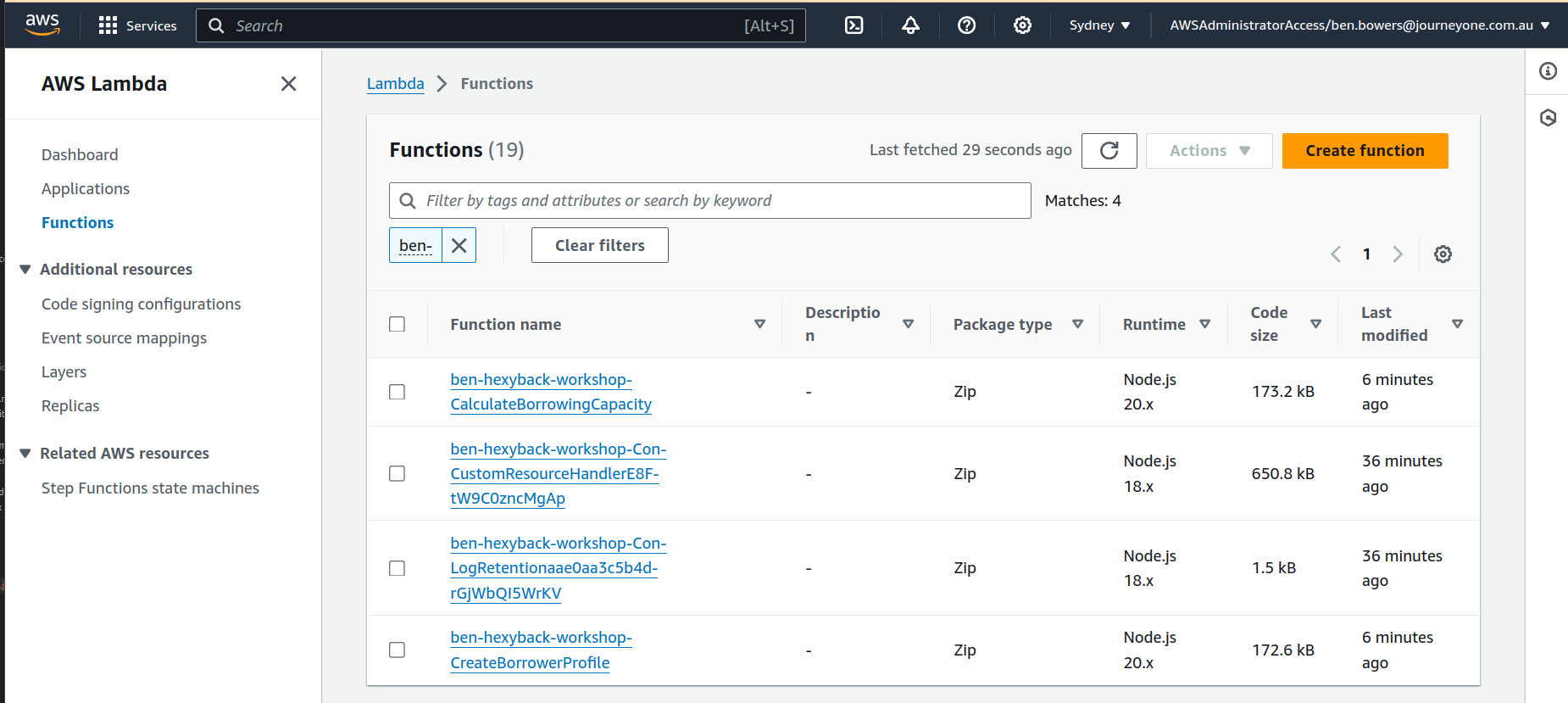Image resolution: width=1568 pixels, height=703 pixels.
Task: Collapse Related AWS resources section
Action: (x=25, y=454)
